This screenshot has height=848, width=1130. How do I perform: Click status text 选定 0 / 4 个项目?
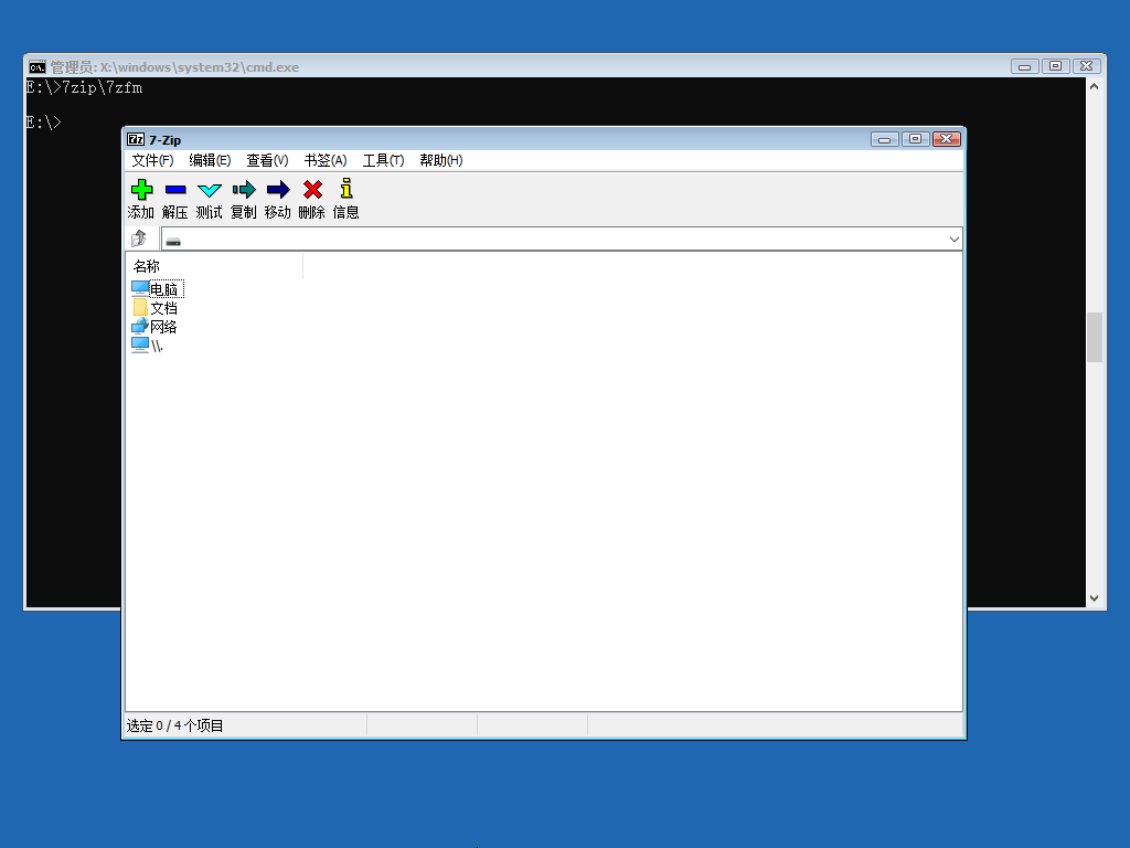click(174, 726)
